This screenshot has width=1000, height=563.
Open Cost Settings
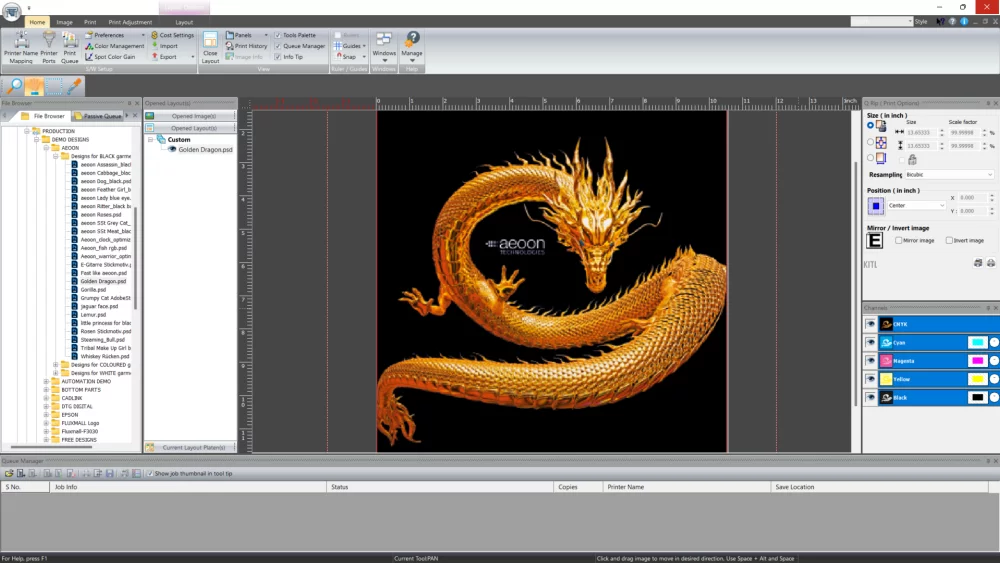coord(172,35)
